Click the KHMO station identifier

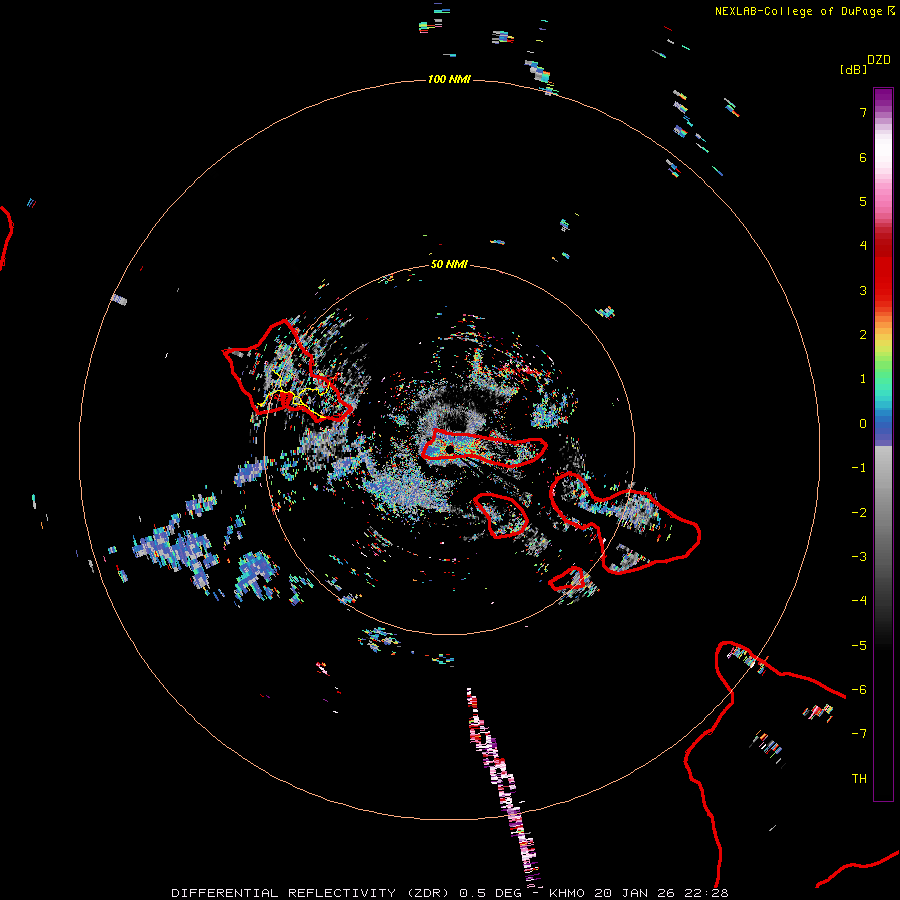(567, 893)
